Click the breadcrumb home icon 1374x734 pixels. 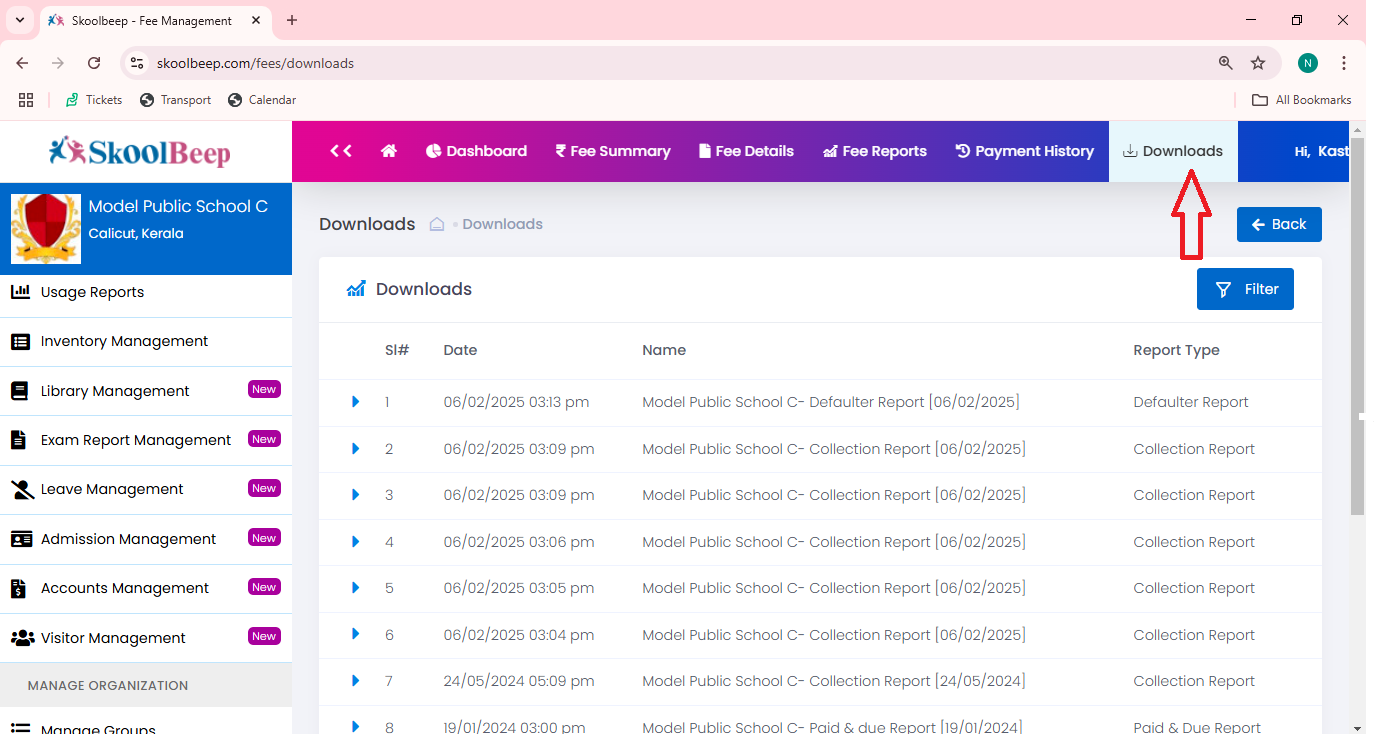pos(436,224)
